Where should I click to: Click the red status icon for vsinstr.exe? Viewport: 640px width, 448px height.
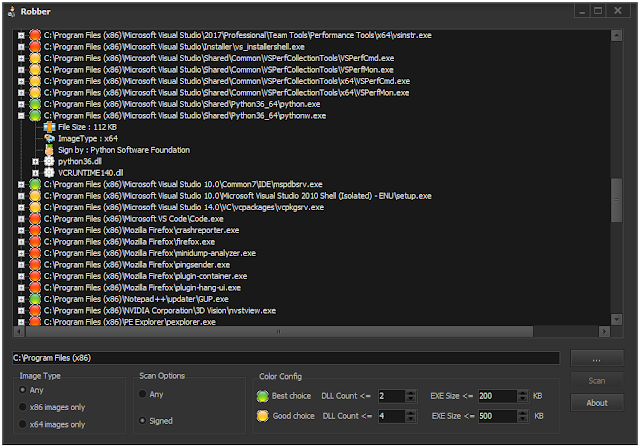[35, 35]
